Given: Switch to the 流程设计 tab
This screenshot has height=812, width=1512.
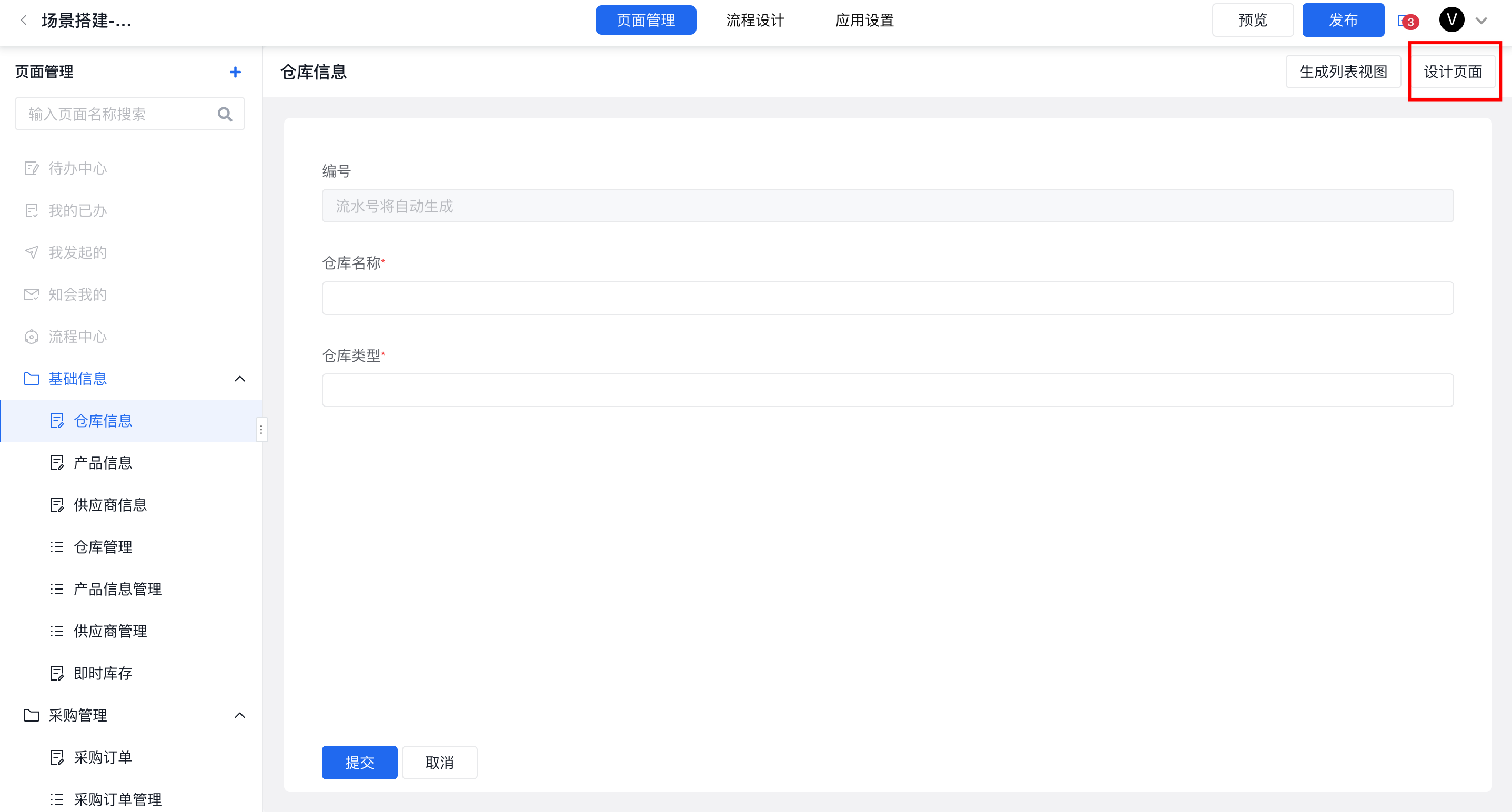Looking at the screenshot, I should (755, 20).
